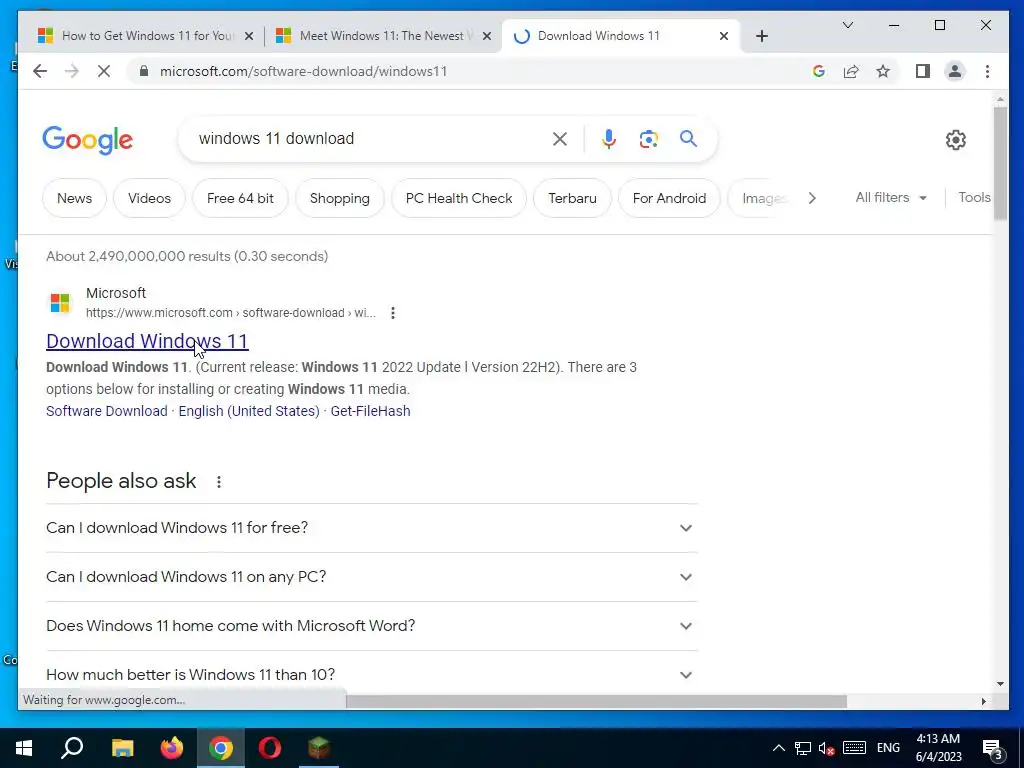Select the PC Health Check chip

tap(459, 198)
